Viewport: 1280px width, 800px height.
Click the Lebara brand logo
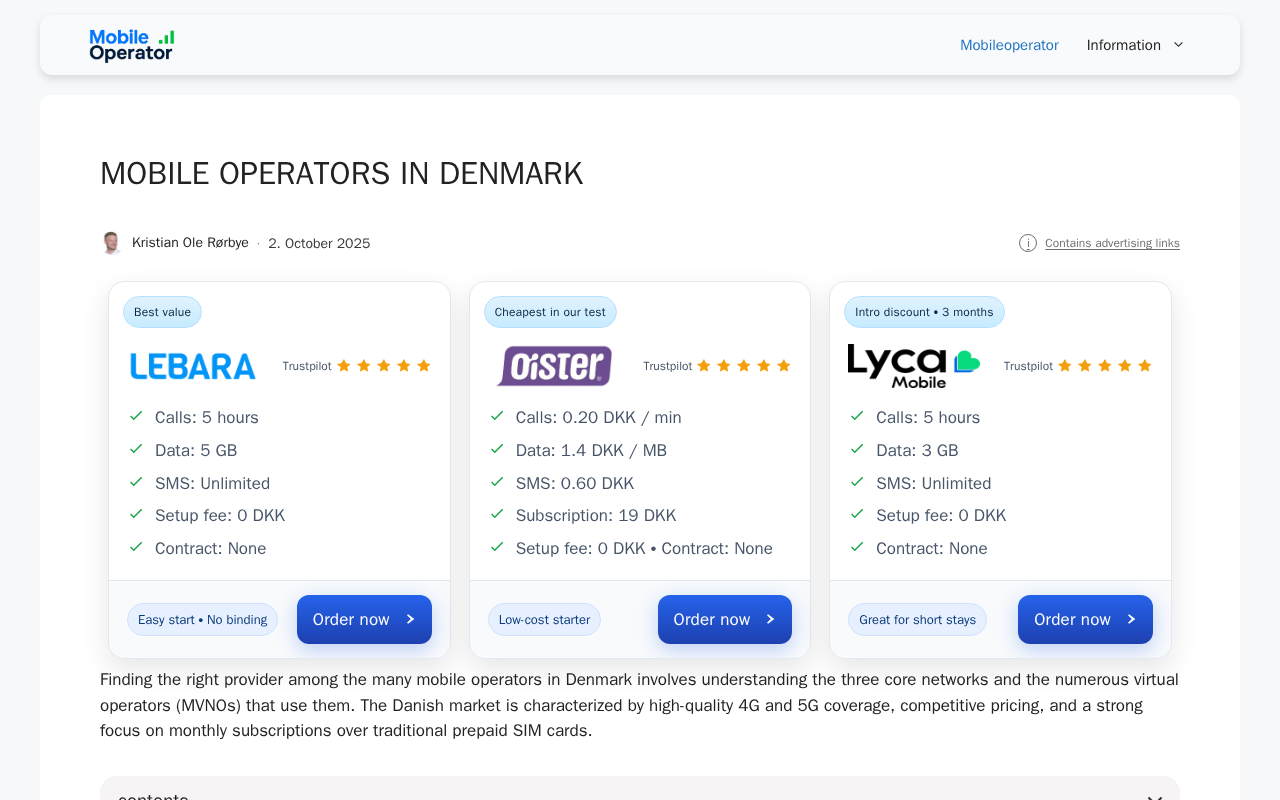[x=193, y=367]
